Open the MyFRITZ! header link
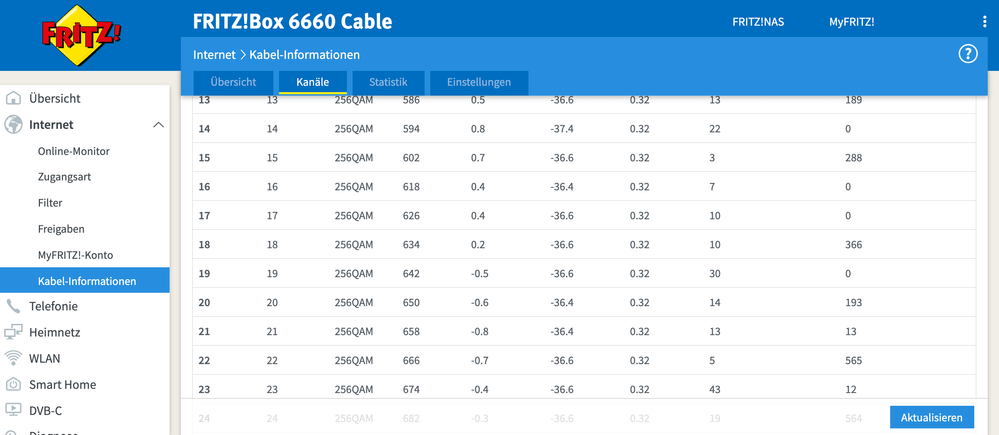 point(851,22)
